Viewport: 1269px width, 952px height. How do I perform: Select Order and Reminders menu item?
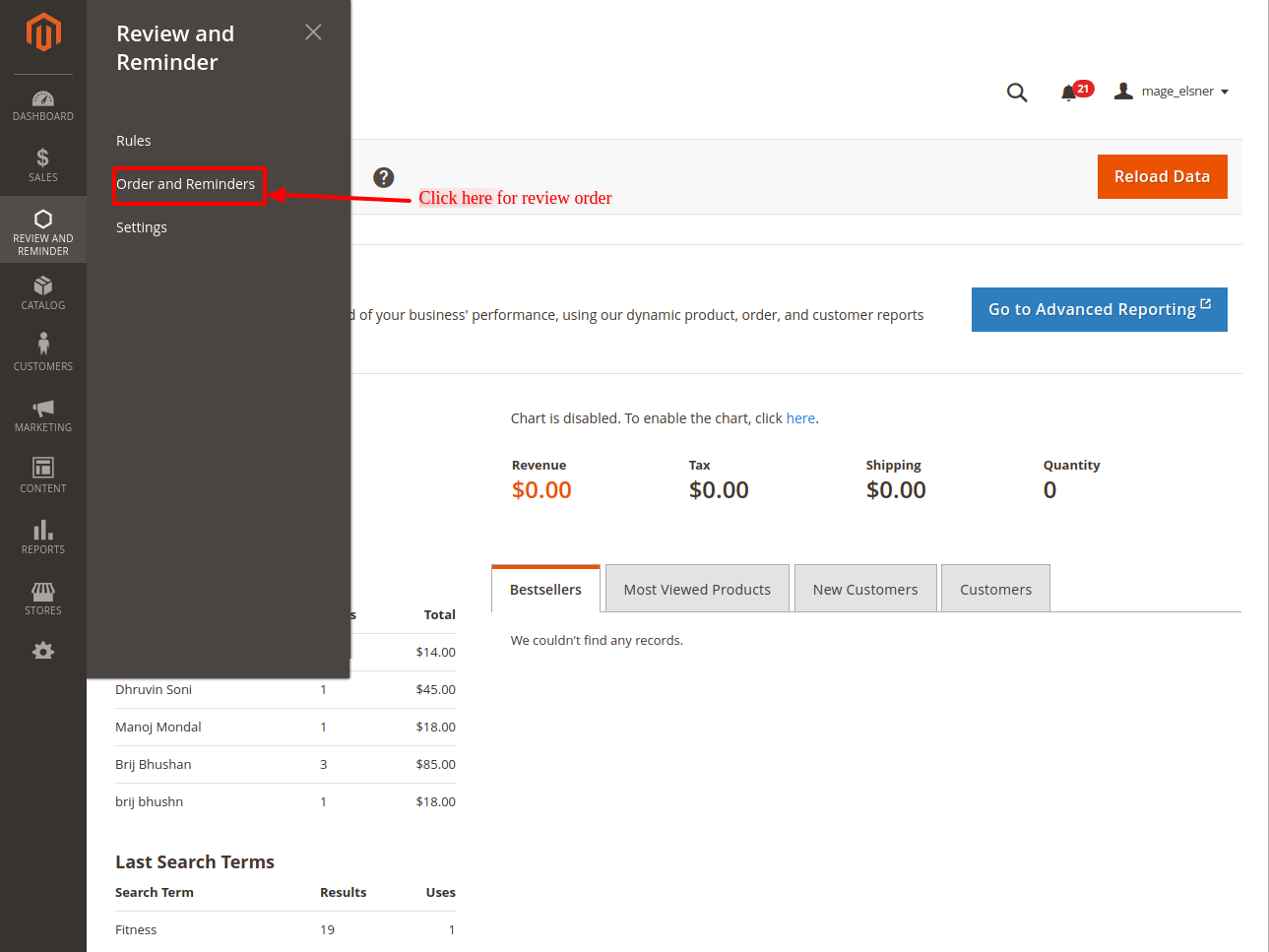pos(186,184)
